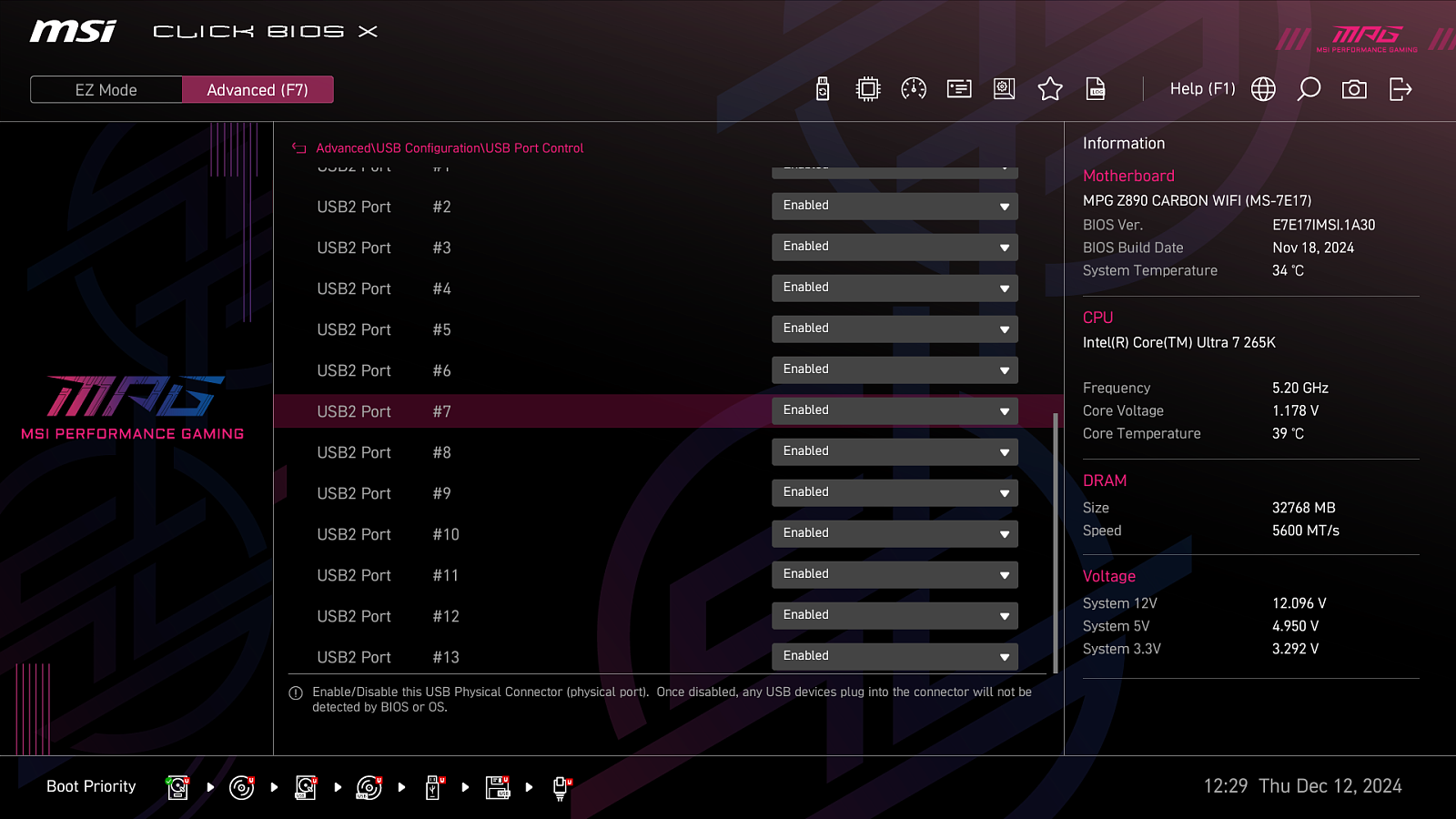This screenshot has width=1456, height=819.
Task: Select the USB2 Port #2 label
Action: tap(384, 207)
